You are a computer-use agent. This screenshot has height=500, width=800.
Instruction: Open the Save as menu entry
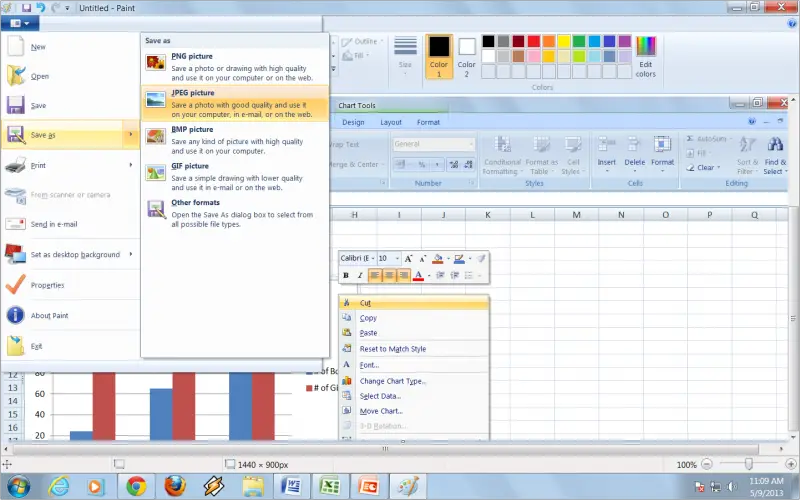point(61,135)
